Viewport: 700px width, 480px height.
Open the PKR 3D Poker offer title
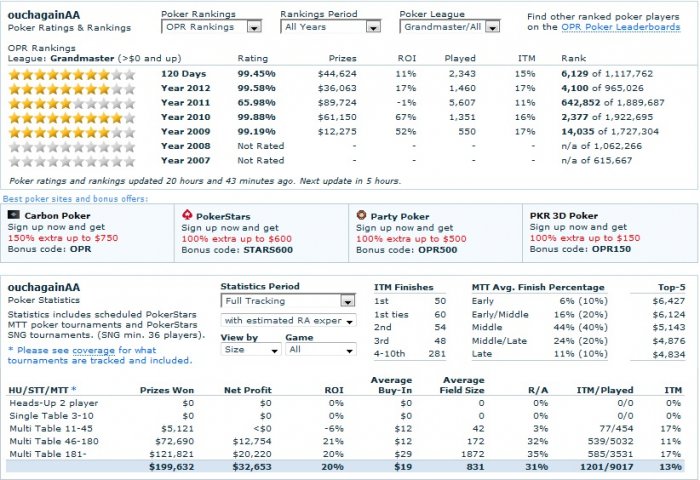[x=563, y=216]
